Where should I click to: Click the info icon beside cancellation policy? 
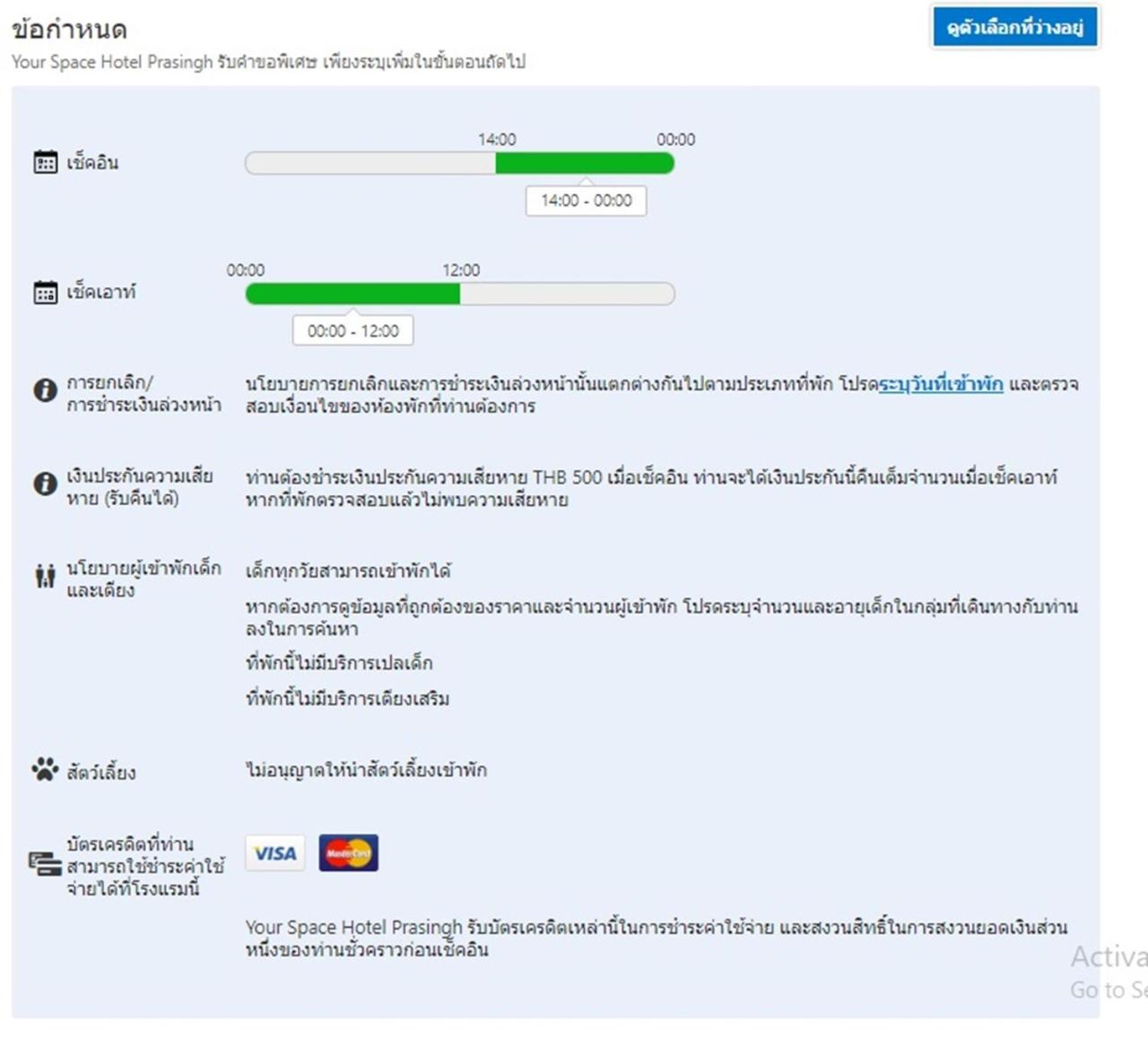point(45,391)
